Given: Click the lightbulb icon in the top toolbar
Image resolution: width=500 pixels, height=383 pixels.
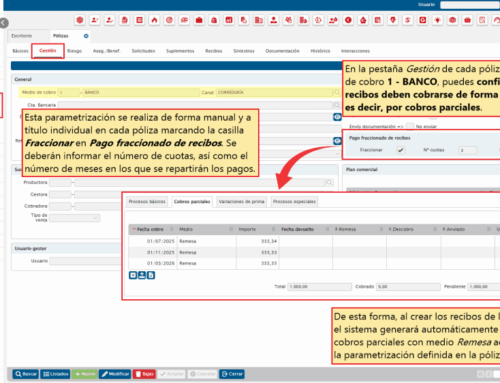Looking at the screenshot, I should [437, 20].
